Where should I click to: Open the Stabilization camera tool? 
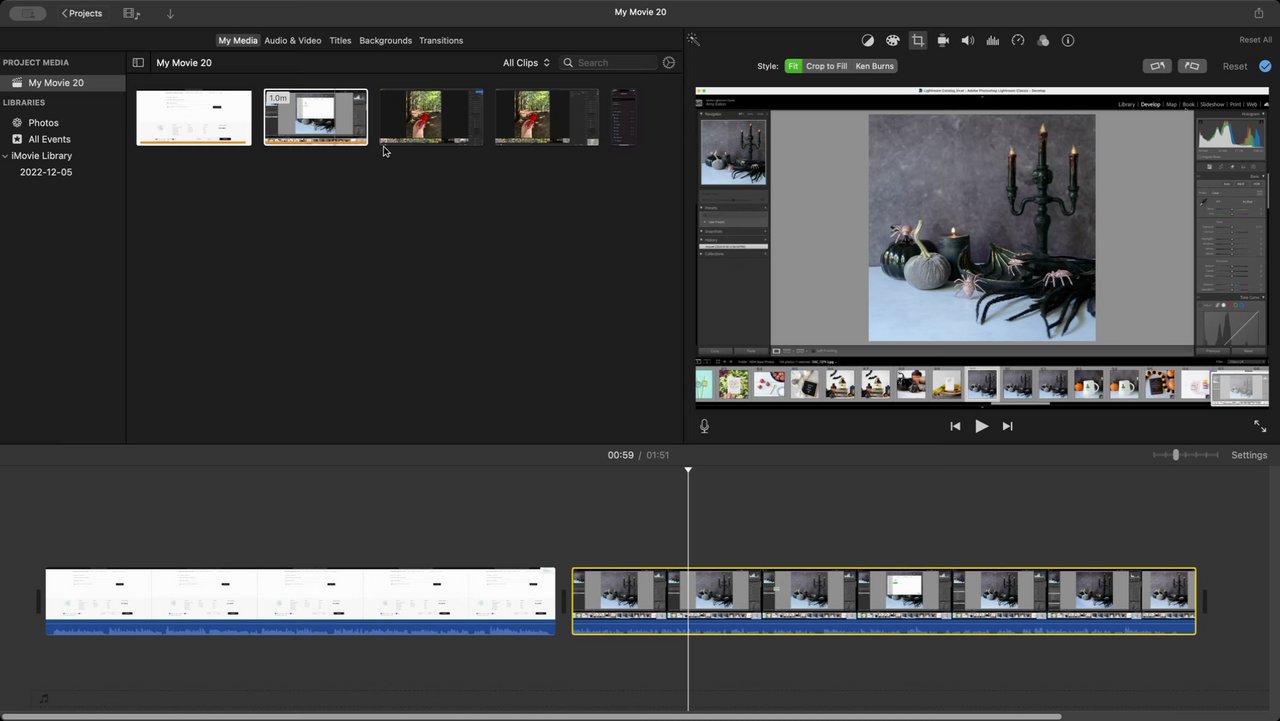pos(943,41)
